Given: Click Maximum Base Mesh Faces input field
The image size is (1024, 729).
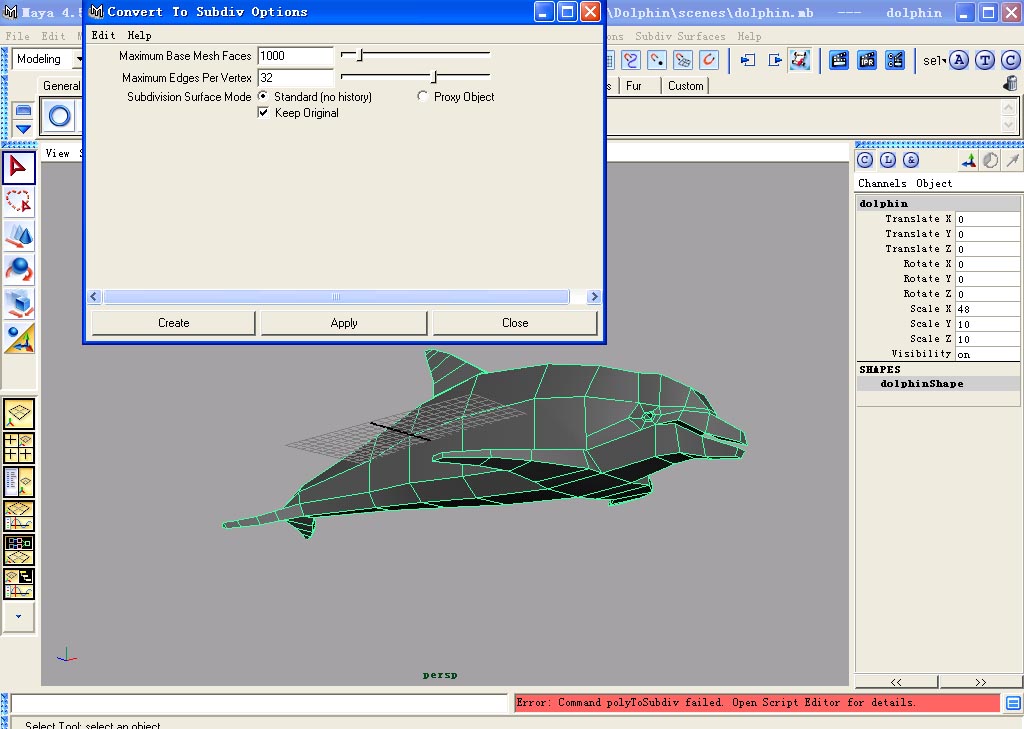Looking at the screenshot, I should [x=295, y=56].
